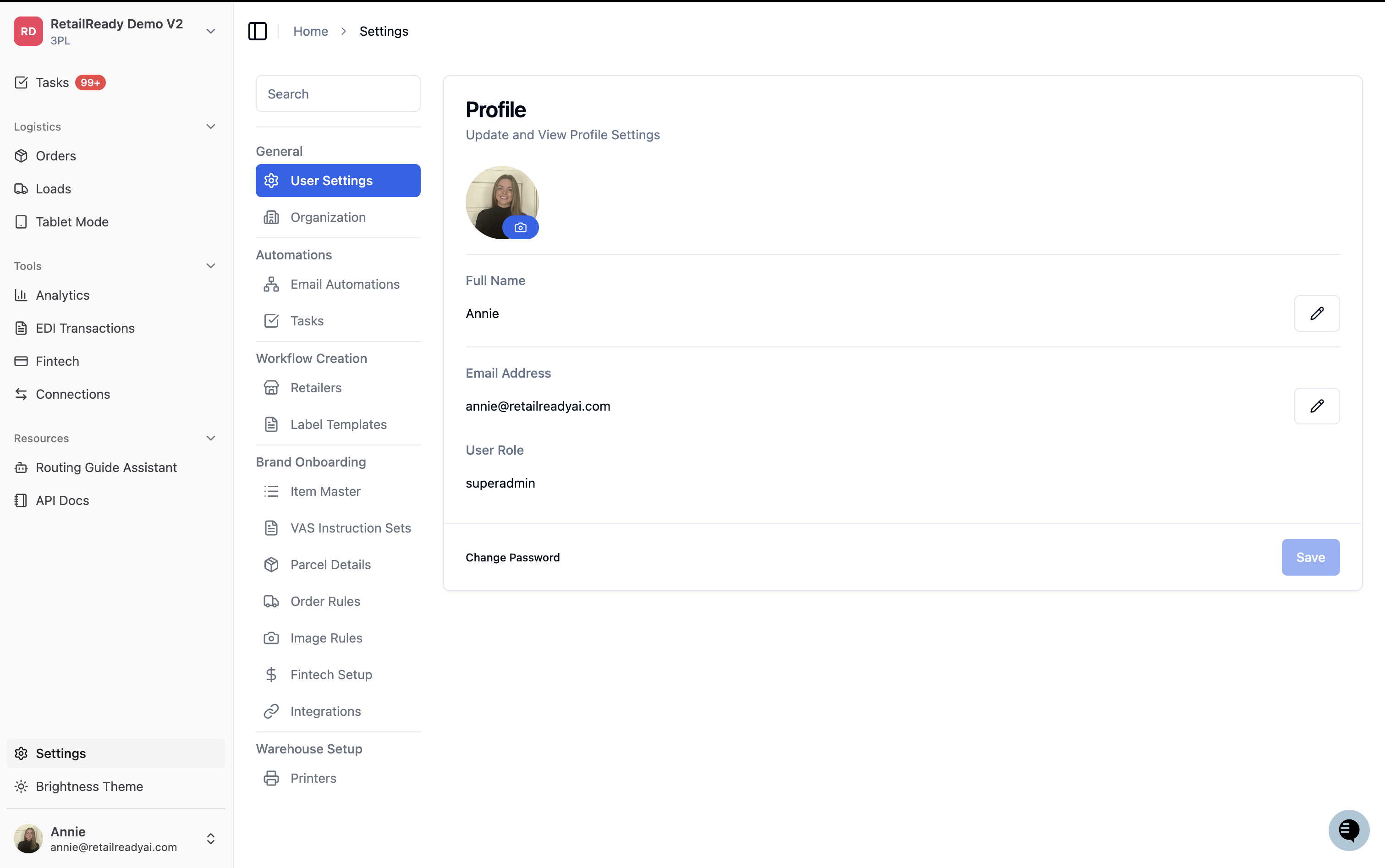1385x868 pixels.
Task: Click the Organization building icon
Action: pyautogui.click(x=271, y=217)
